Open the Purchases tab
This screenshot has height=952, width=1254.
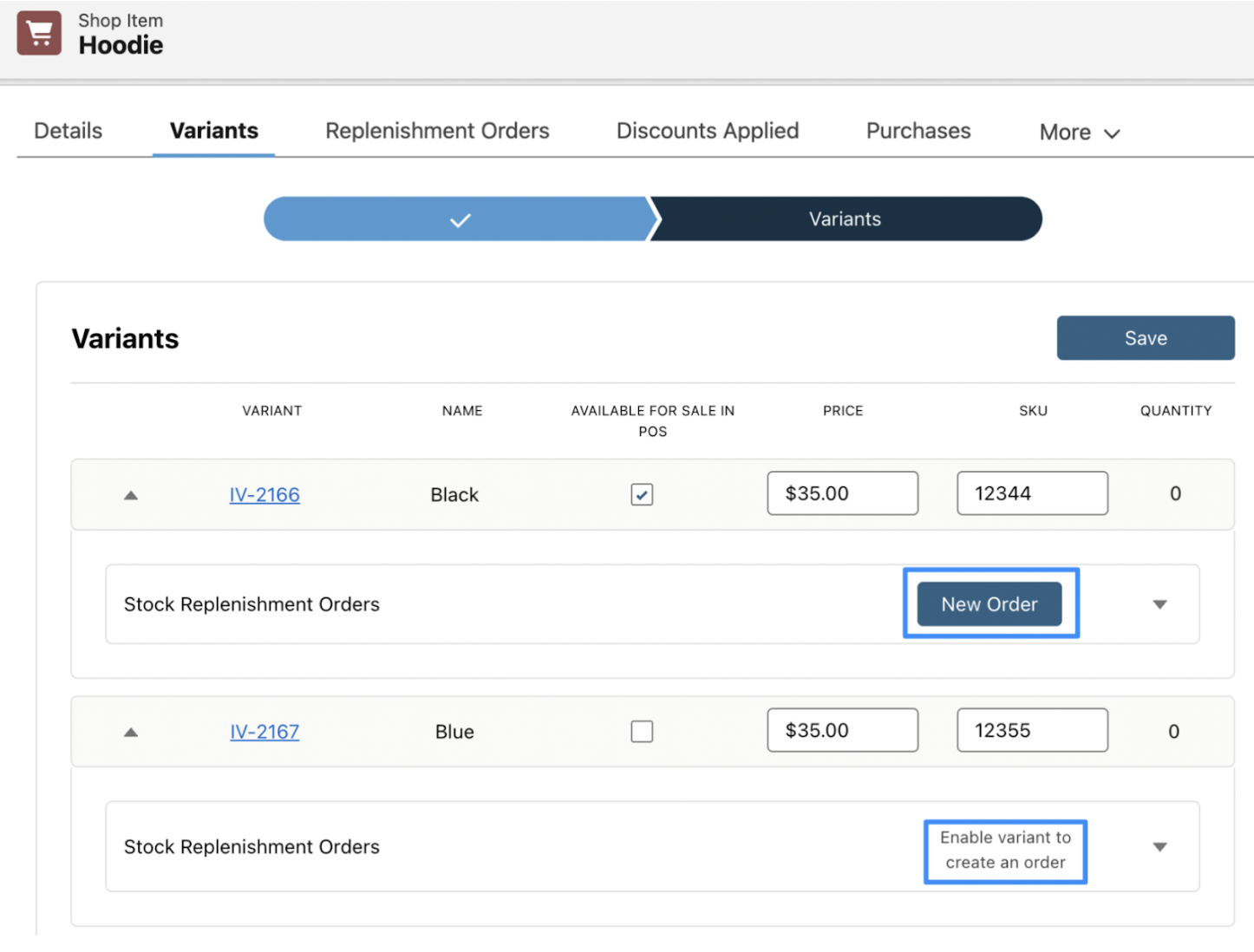coord(918,130)
